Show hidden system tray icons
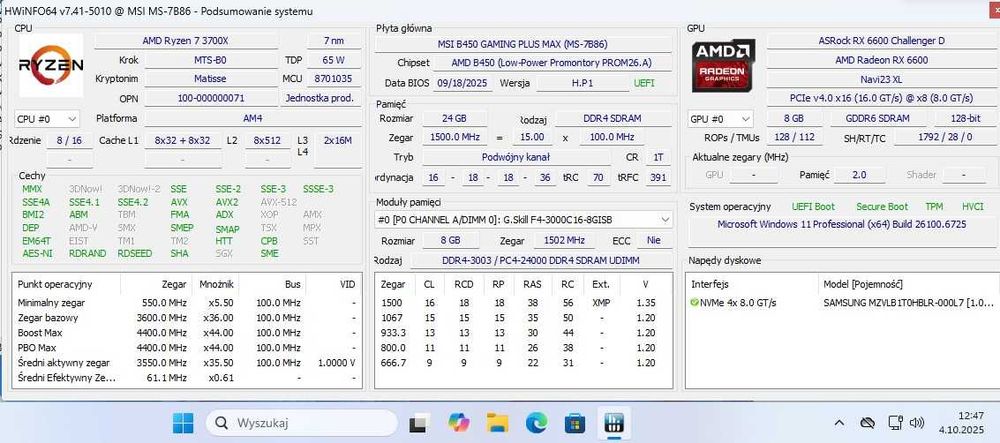 [839, 423]
